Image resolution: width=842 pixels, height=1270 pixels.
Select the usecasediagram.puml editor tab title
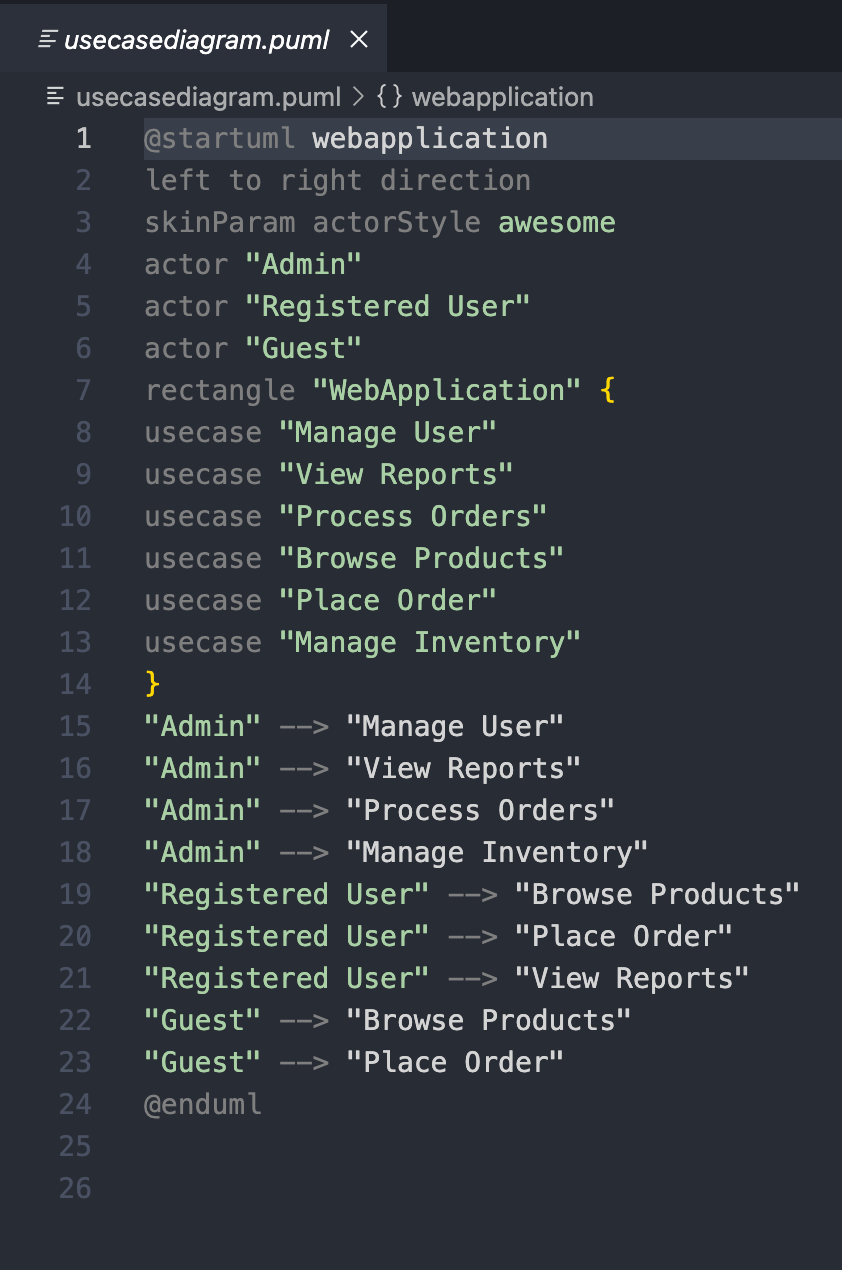[x=196, y=41]
